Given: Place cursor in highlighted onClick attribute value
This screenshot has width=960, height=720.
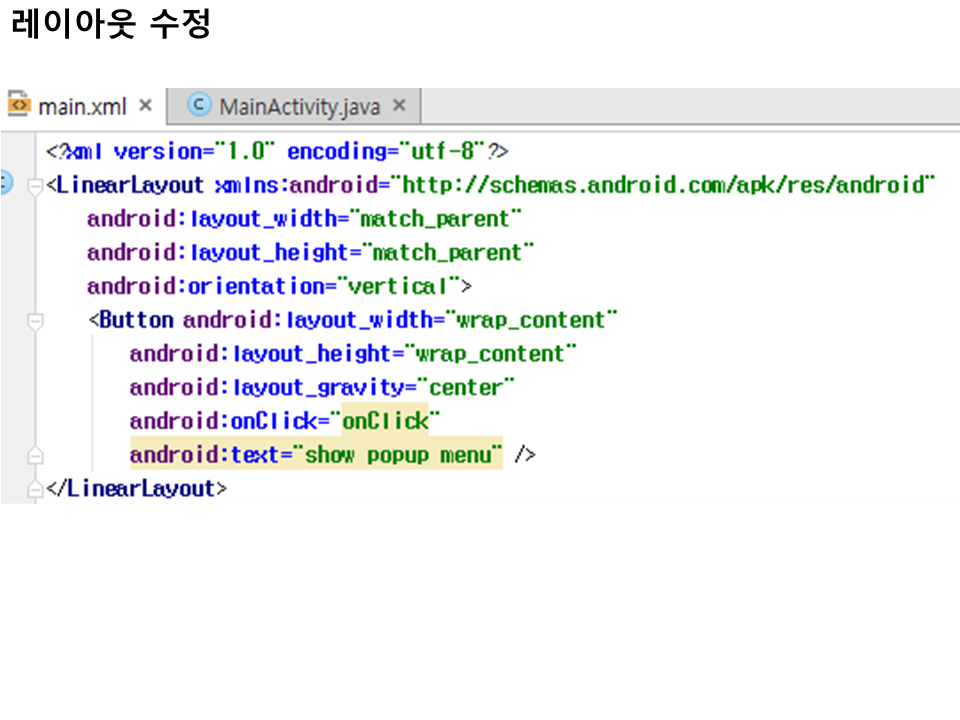Looking at the screenshot, I should [x=385, y=421].
